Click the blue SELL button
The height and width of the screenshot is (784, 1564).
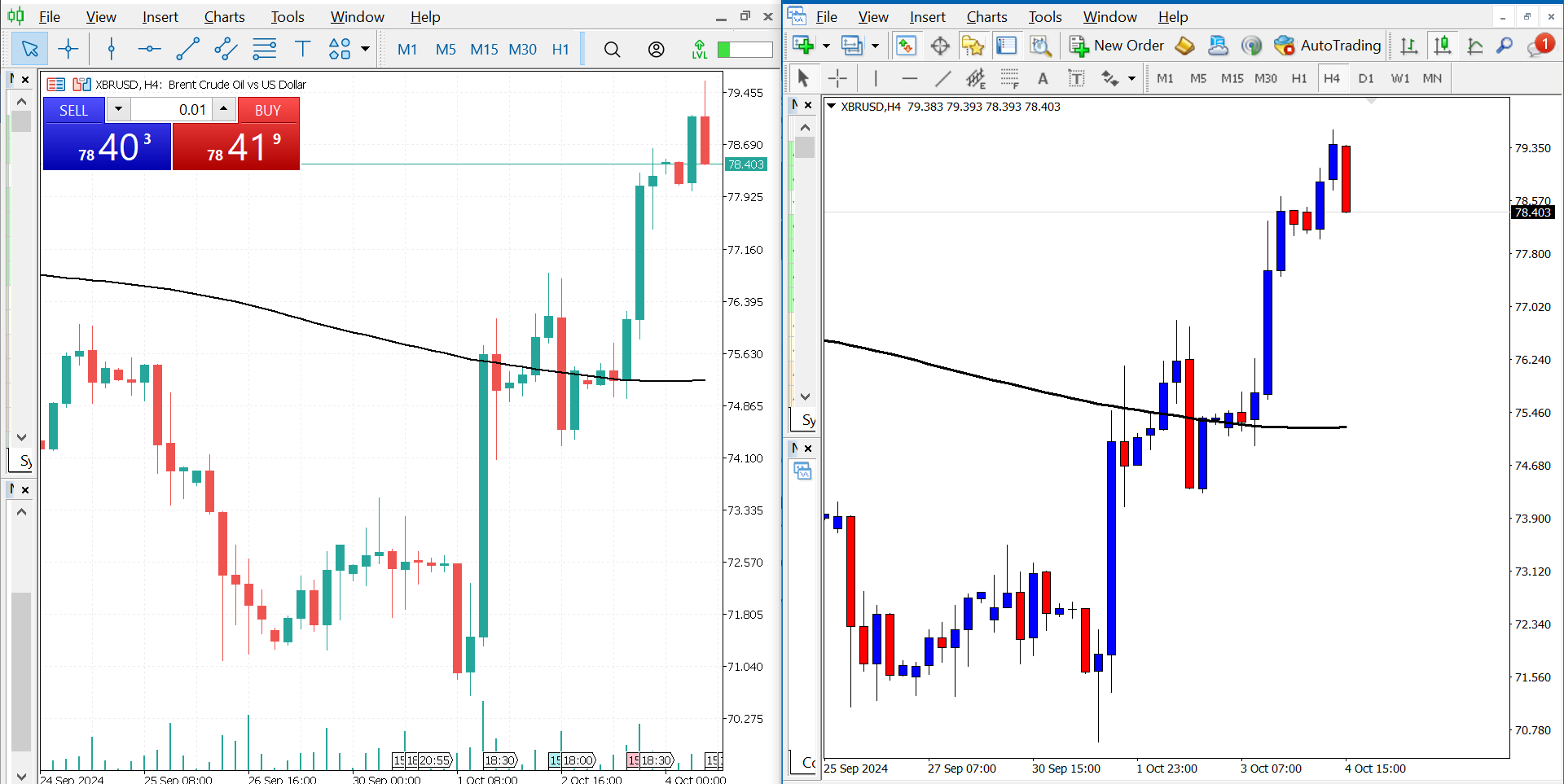[73, 111]
